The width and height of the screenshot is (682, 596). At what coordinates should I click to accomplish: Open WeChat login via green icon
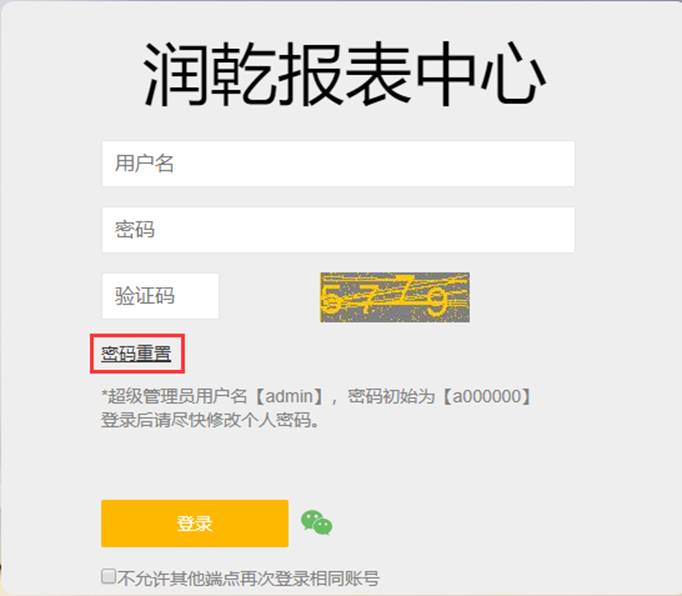coord(317,522)
